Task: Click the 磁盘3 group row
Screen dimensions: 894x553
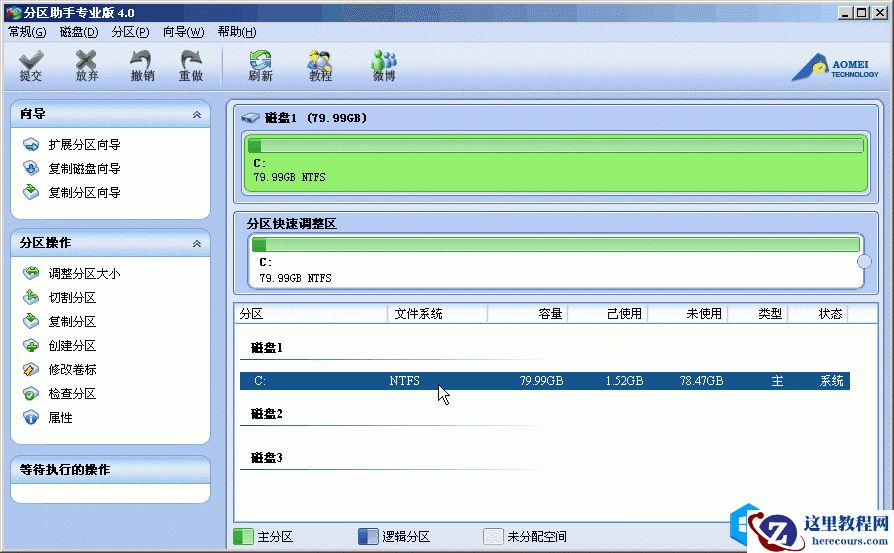Action: coord(267,458)
